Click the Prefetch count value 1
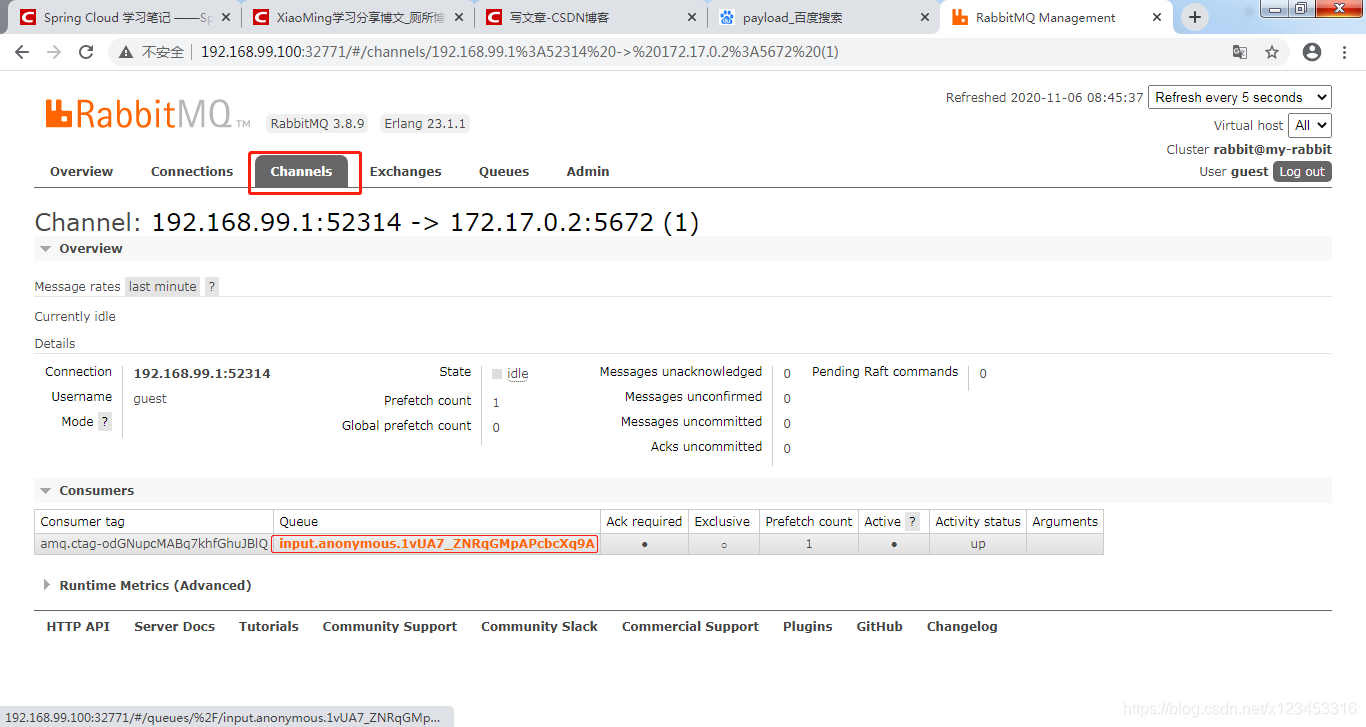Viewport: 1366px width, 727px height. pos(496,402)
